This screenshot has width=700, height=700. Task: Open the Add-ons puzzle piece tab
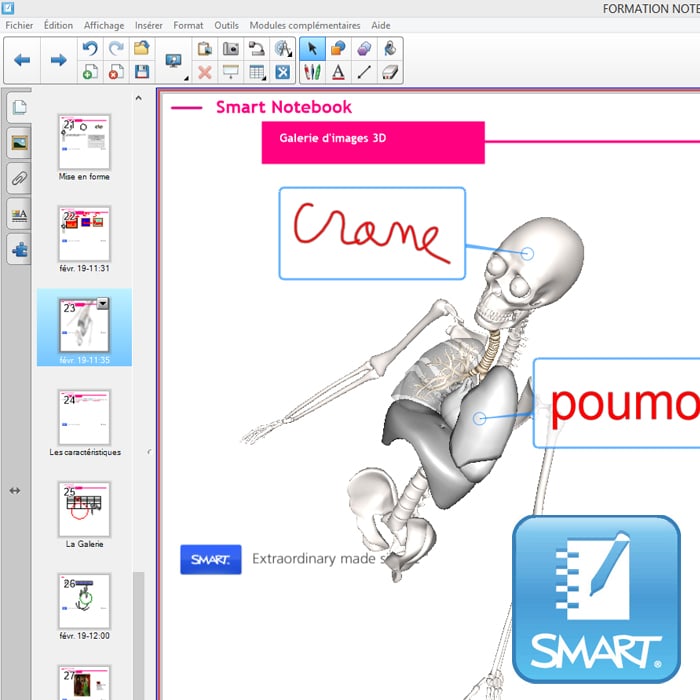click(x=18, y=249)
